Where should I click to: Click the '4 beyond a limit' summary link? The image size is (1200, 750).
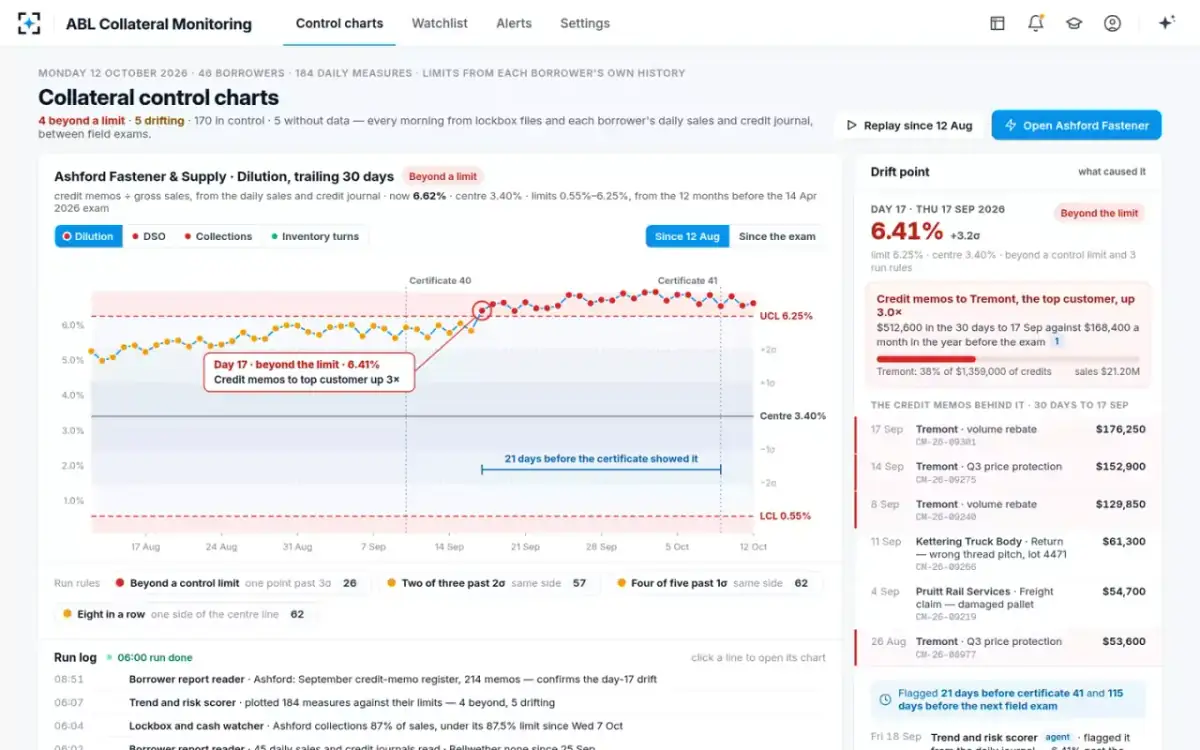(x=82, y=121)
